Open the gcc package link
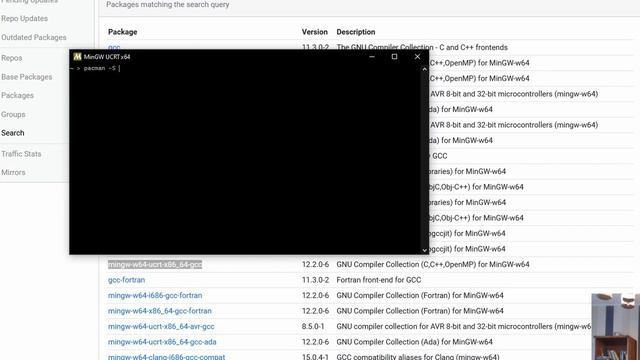The width and height of the screenshot is (640, 360). [114, 47]
